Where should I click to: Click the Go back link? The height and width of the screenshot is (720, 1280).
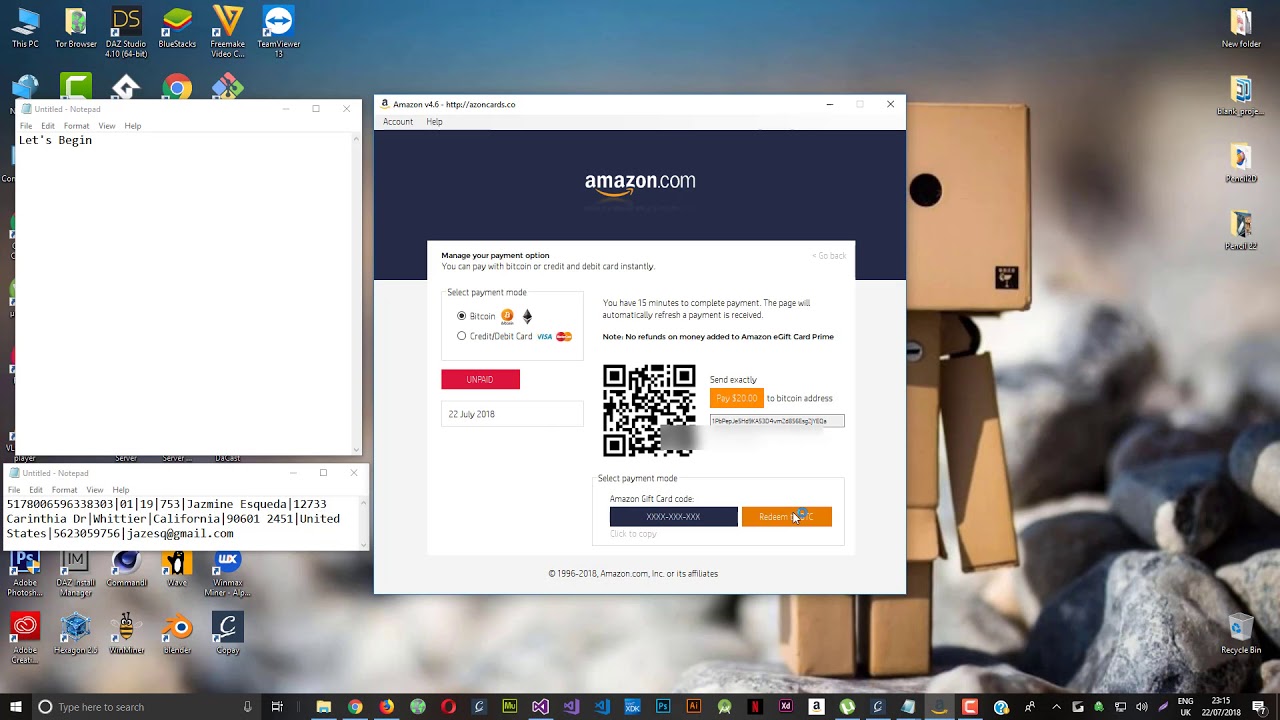(829, 256)
